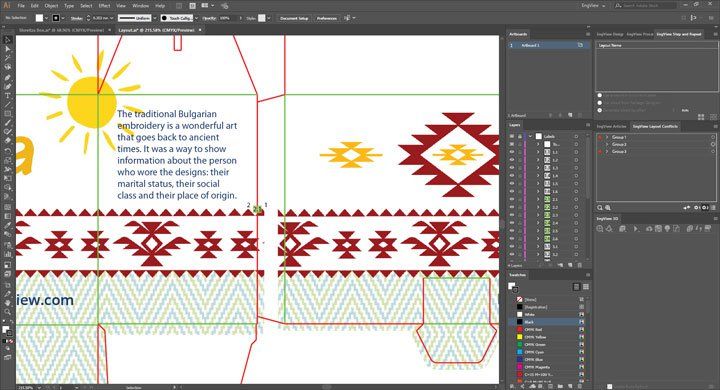Expand layer 2.1 in Layers panel
The height and width of the screenshot is (390, 720).
(538, 199)
